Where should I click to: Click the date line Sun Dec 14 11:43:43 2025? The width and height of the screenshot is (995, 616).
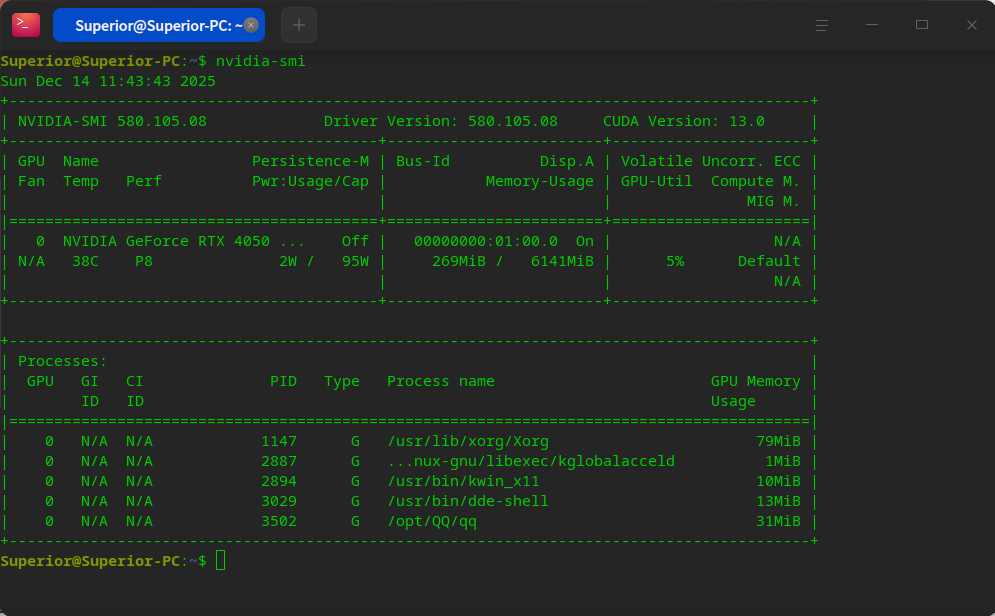pos(108,81)
